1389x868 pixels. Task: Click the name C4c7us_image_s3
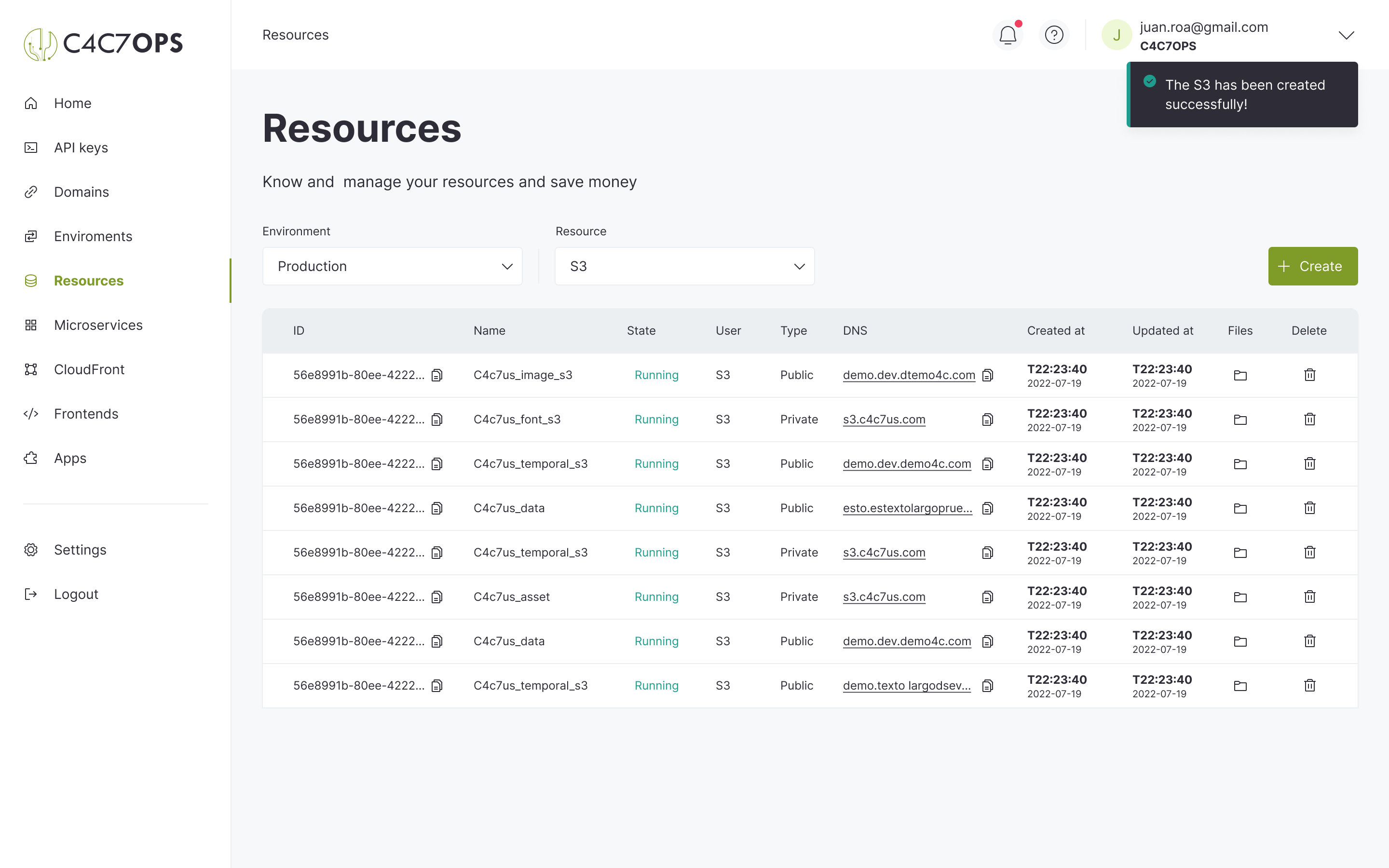pos(522,375)
